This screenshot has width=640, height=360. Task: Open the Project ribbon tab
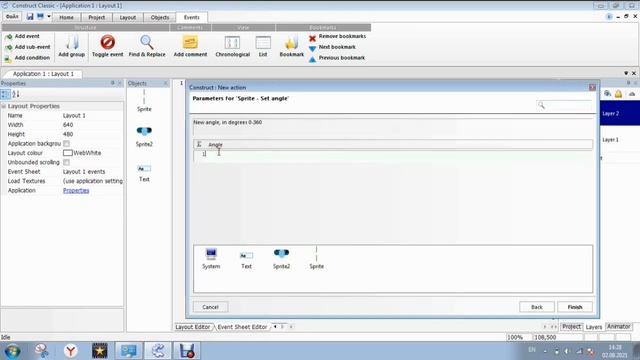(97, 18)
